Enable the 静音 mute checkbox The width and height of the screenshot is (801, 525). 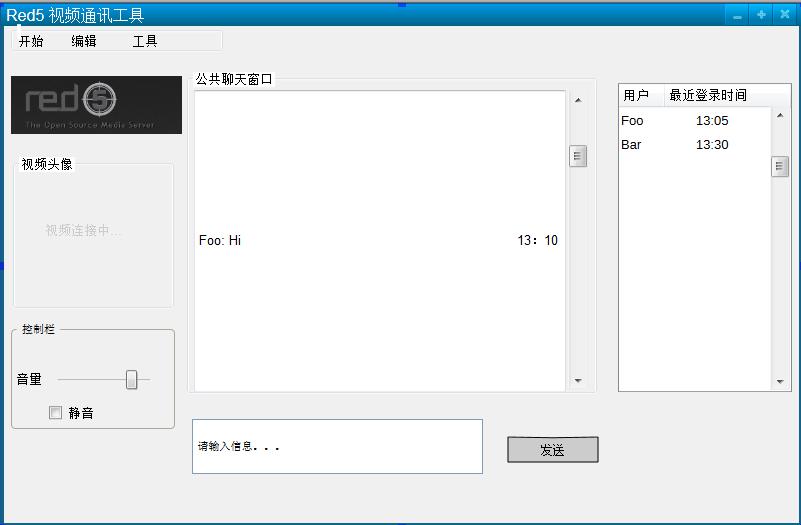[55, 412]
